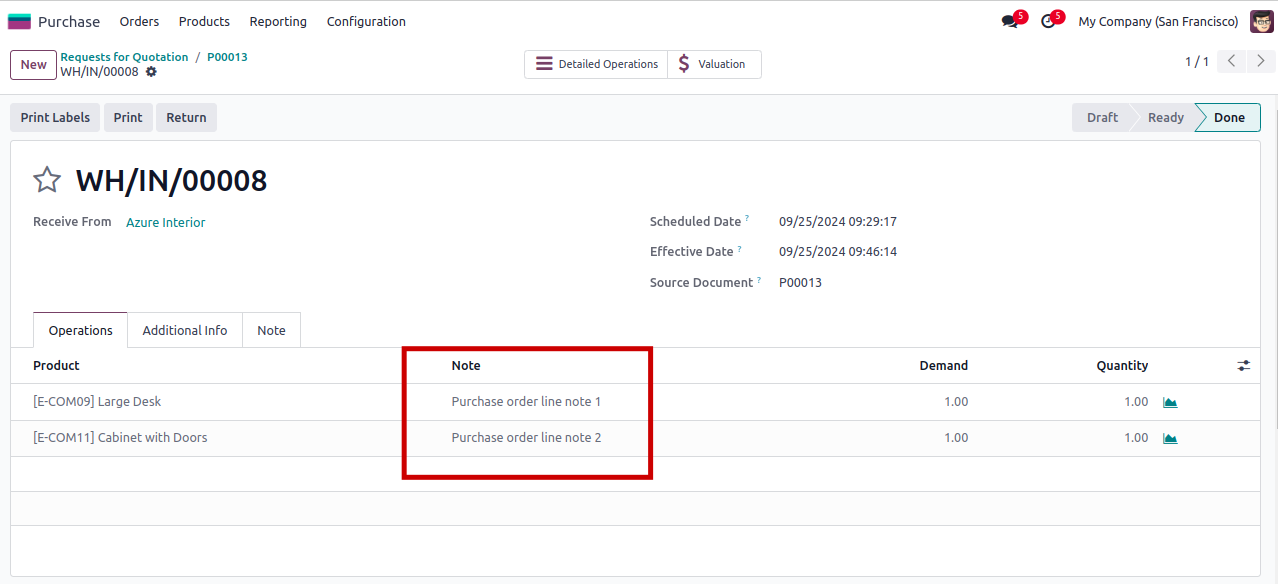The height and width of the screenshot is (584, 1278).
Task: Open the Configuration menu
Action: pos(366,21)
